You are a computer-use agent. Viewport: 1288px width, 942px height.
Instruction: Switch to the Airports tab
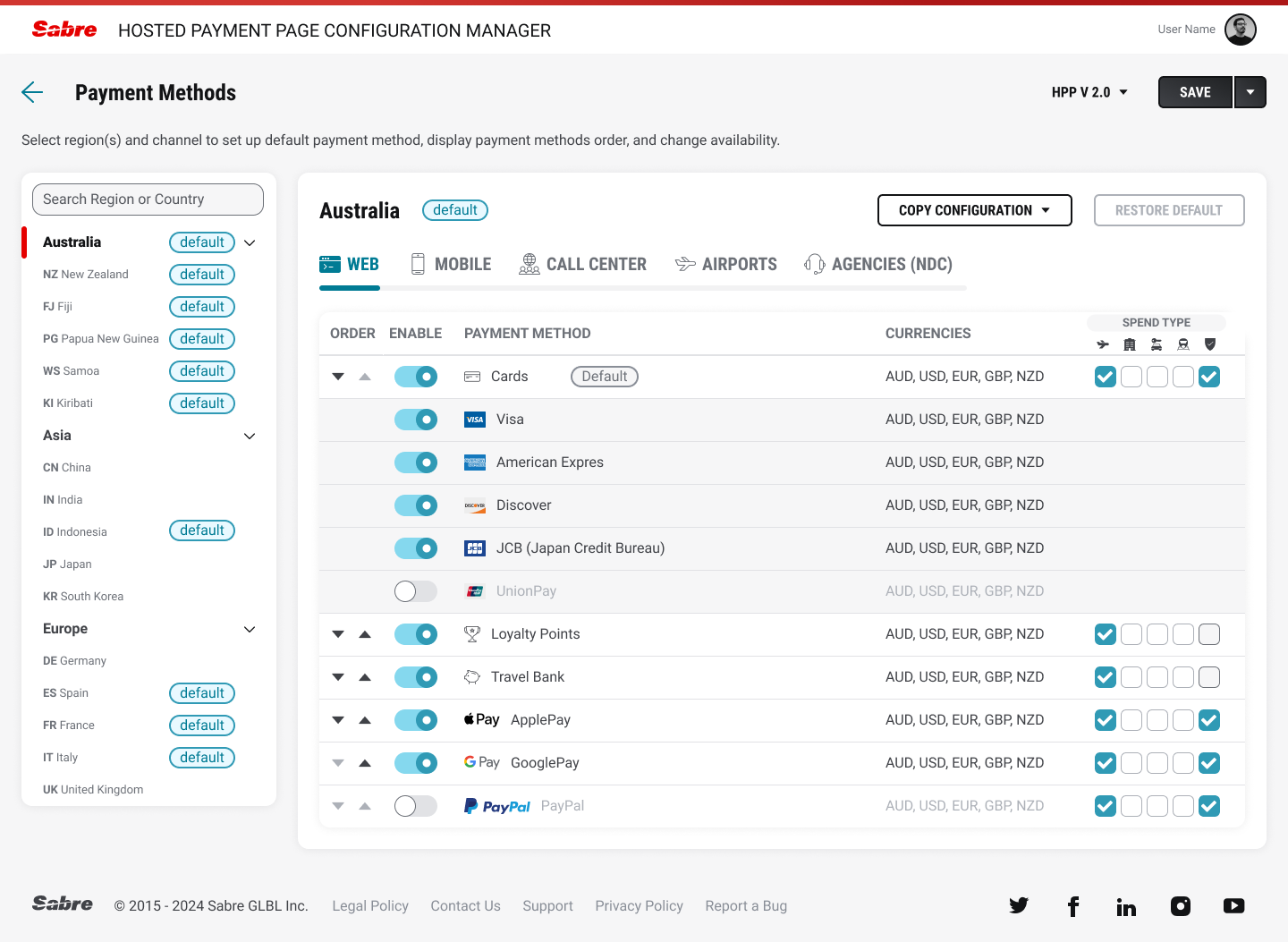(x=726, y=264)
